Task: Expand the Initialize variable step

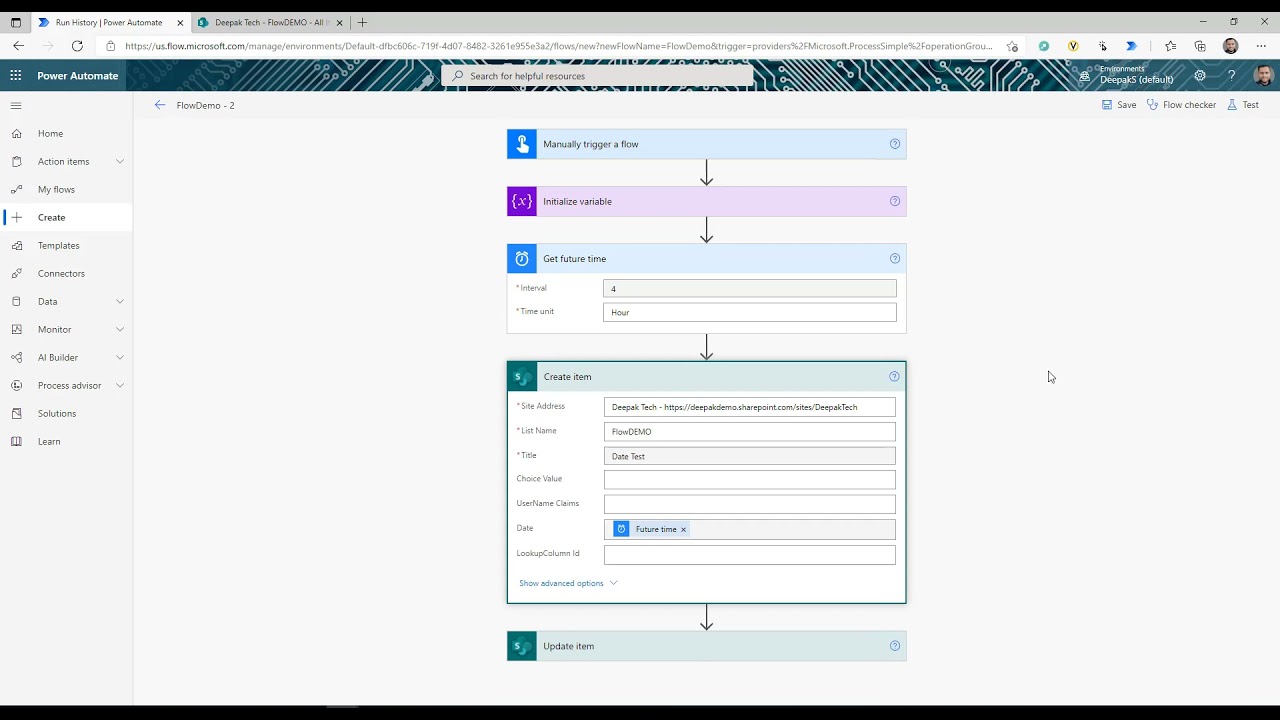Action: [x=706, y=201]
